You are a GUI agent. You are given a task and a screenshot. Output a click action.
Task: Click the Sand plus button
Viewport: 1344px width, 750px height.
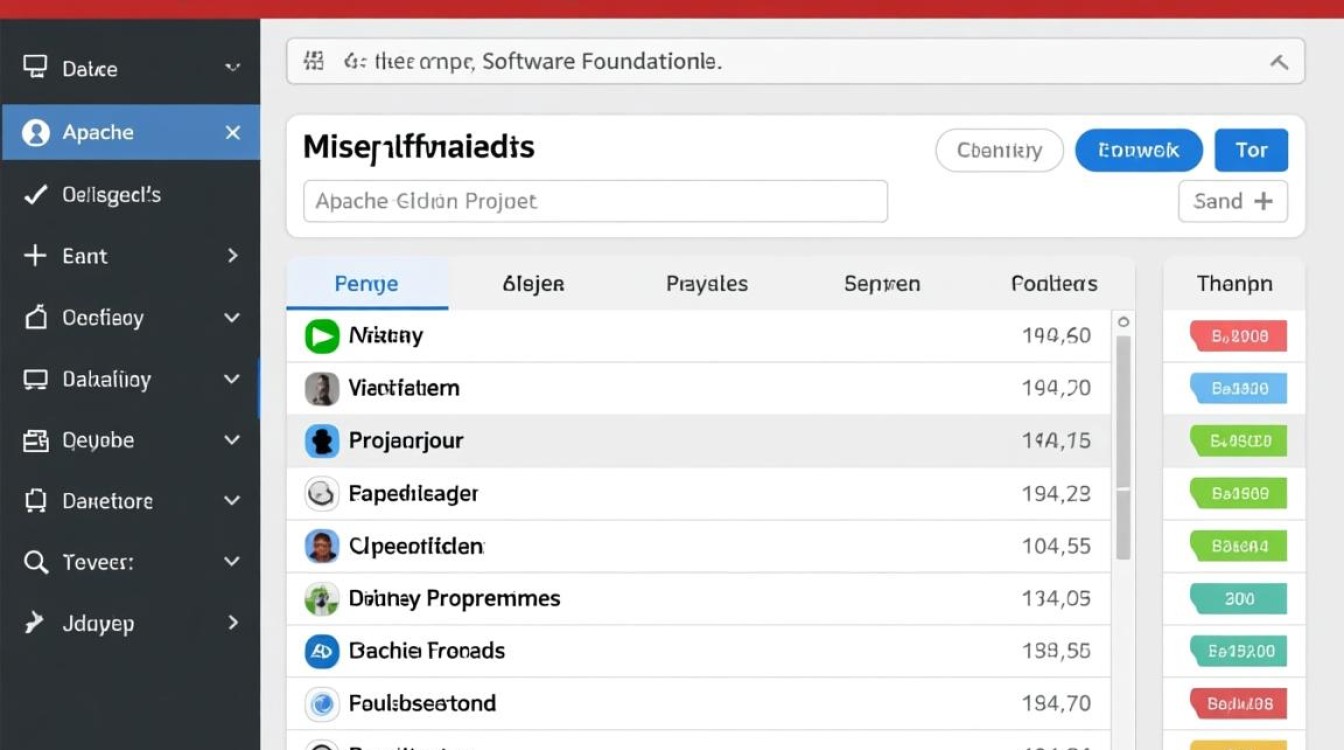[1232, 201]
